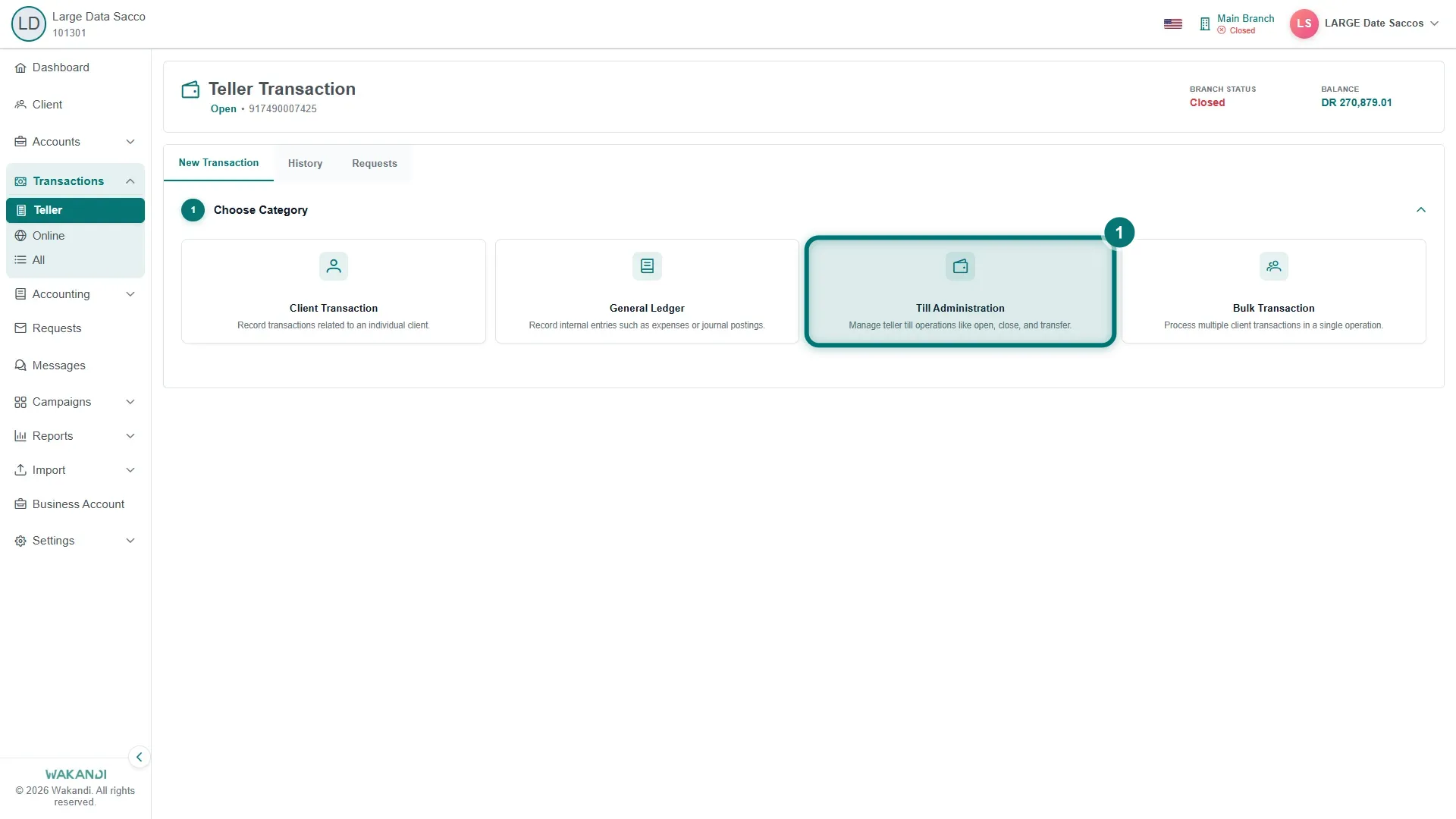Click the Open teller status
The height and width of the screenshot is (819, 1456).
[224, 108]
